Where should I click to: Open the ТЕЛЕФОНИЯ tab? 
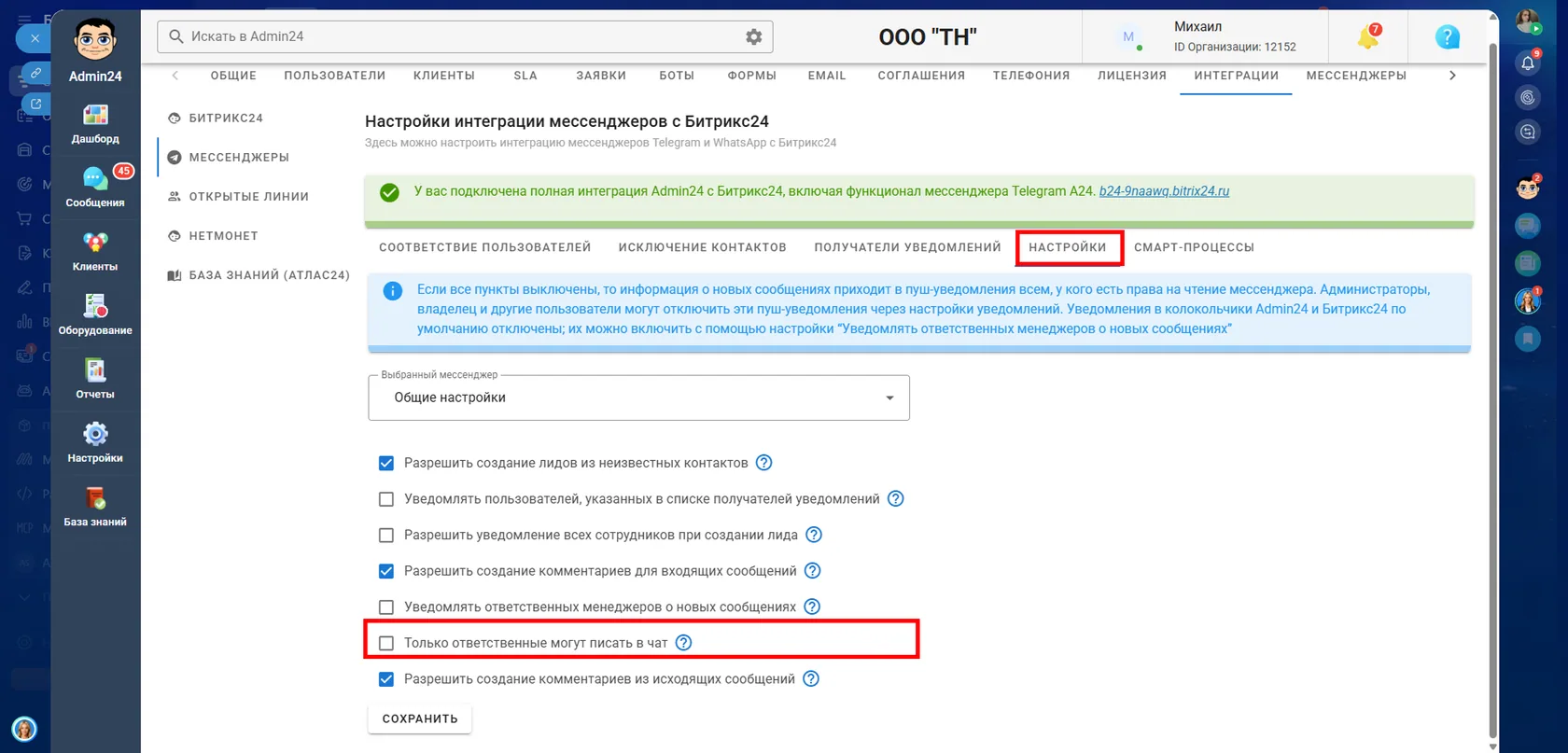coord(1031,76)
